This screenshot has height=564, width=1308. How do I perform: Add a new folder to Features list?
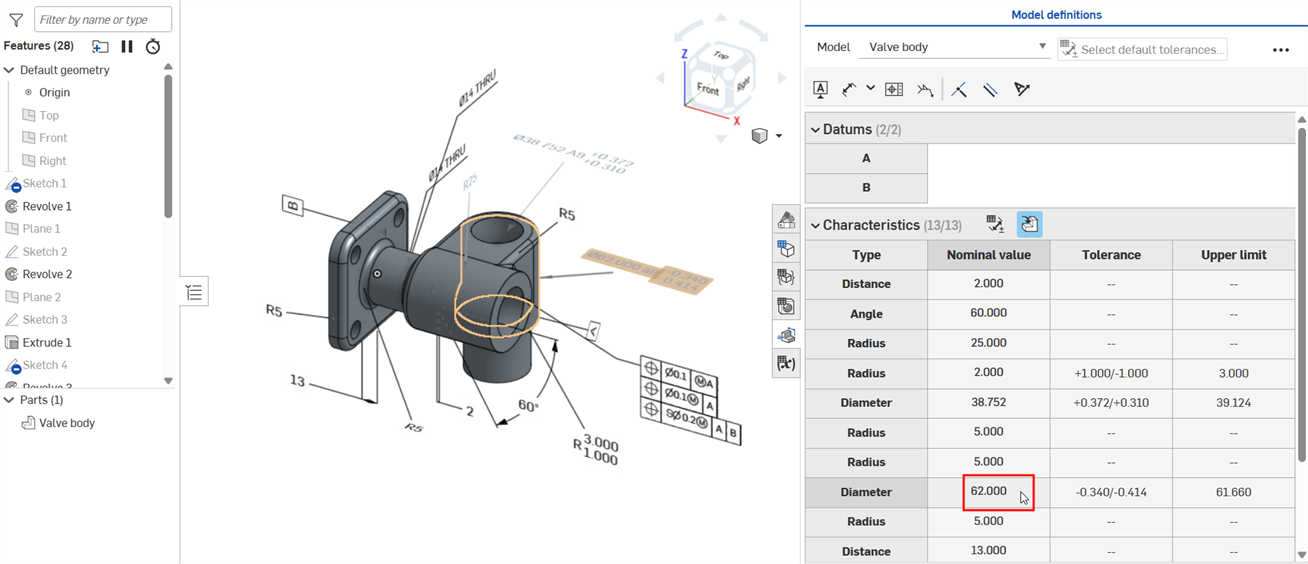click(x=100, y=46)
